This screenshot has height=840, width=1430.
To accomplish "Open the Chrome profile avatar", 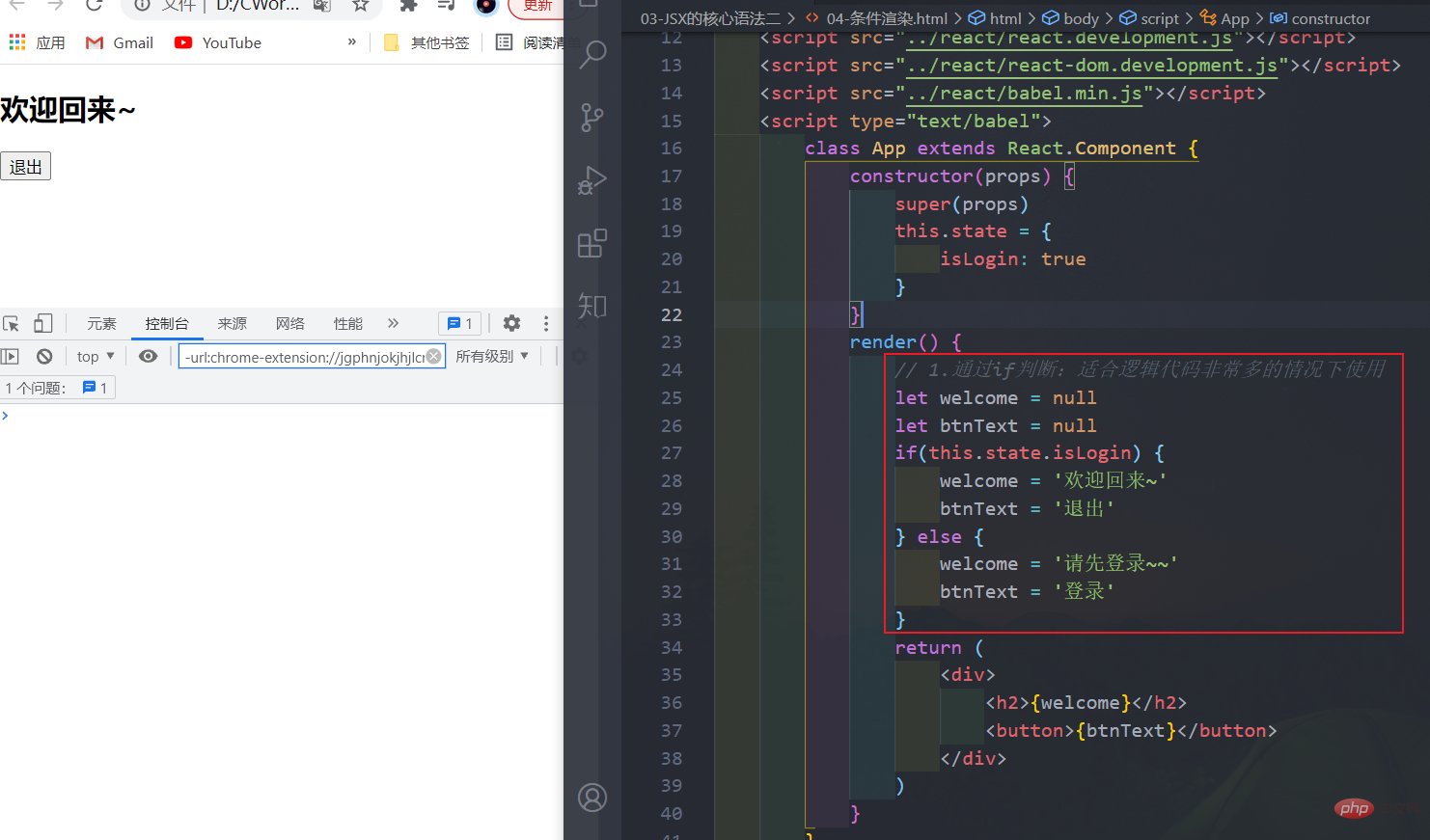I will (x=486, y=6).
